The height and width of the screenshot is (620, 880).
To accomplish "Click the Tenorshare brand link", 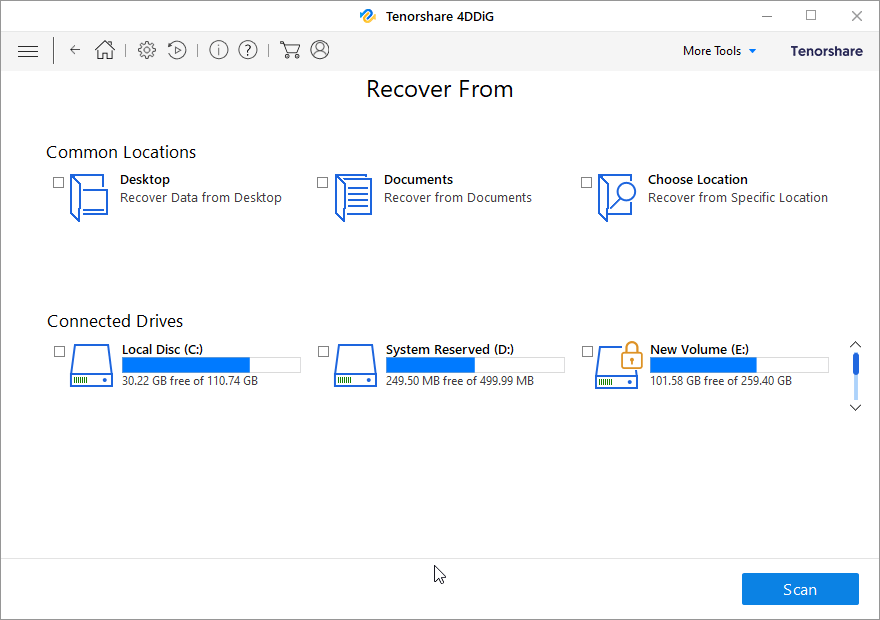I will [x=826, y=51].
